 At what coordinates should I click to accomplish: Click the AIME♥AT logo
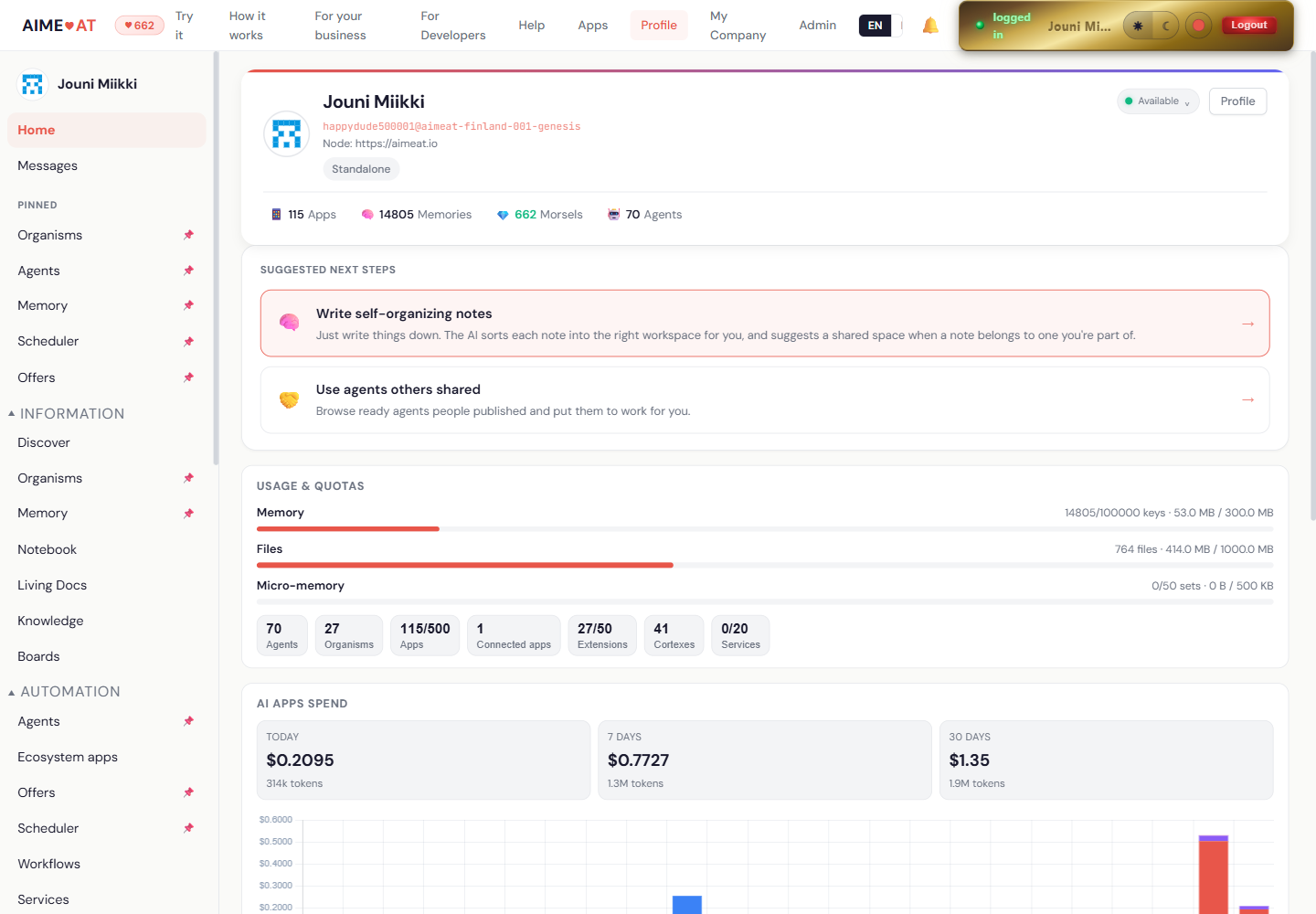[x=58, y=26]
